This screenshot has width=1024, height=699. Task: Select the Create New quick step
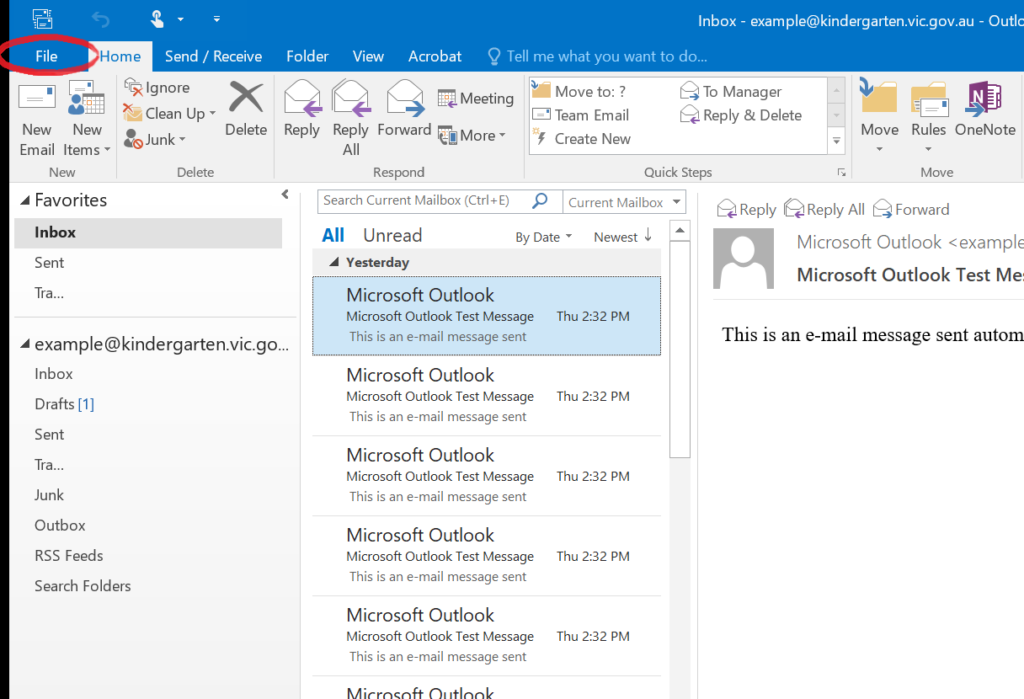pos(583,138)
